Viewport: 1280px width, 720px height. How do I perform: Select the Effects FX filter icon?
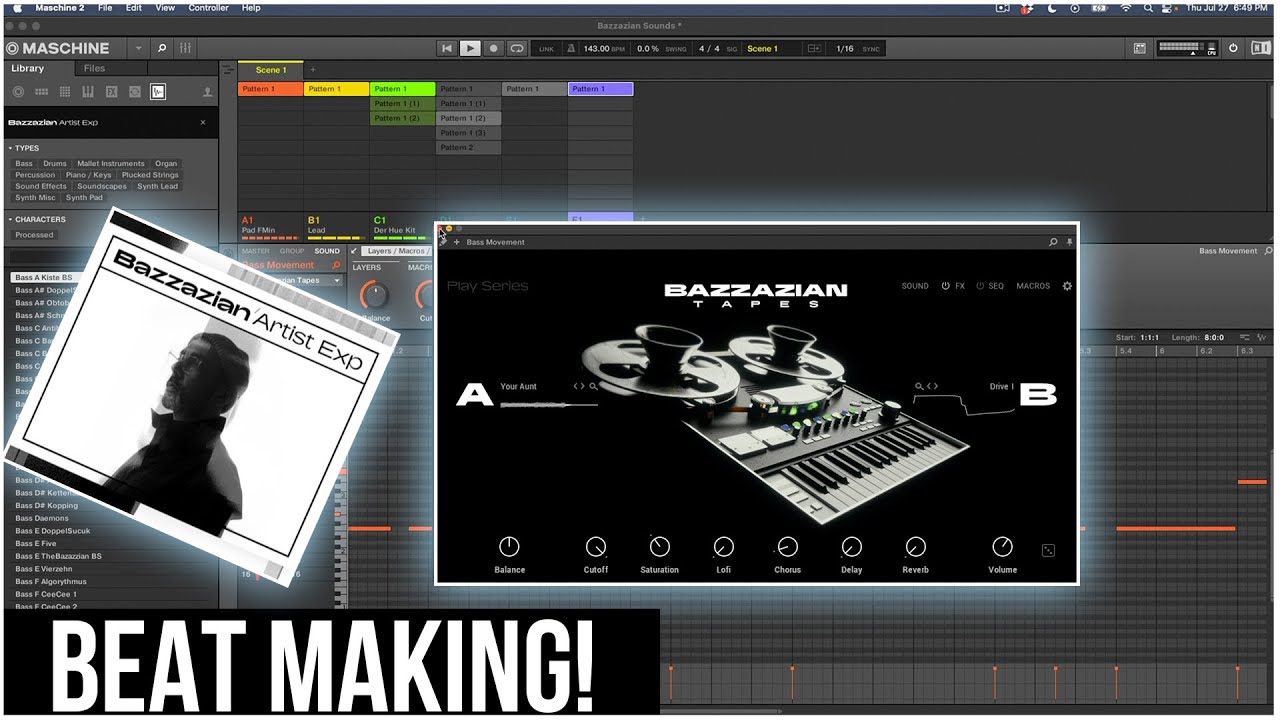[x=111, y=92]
